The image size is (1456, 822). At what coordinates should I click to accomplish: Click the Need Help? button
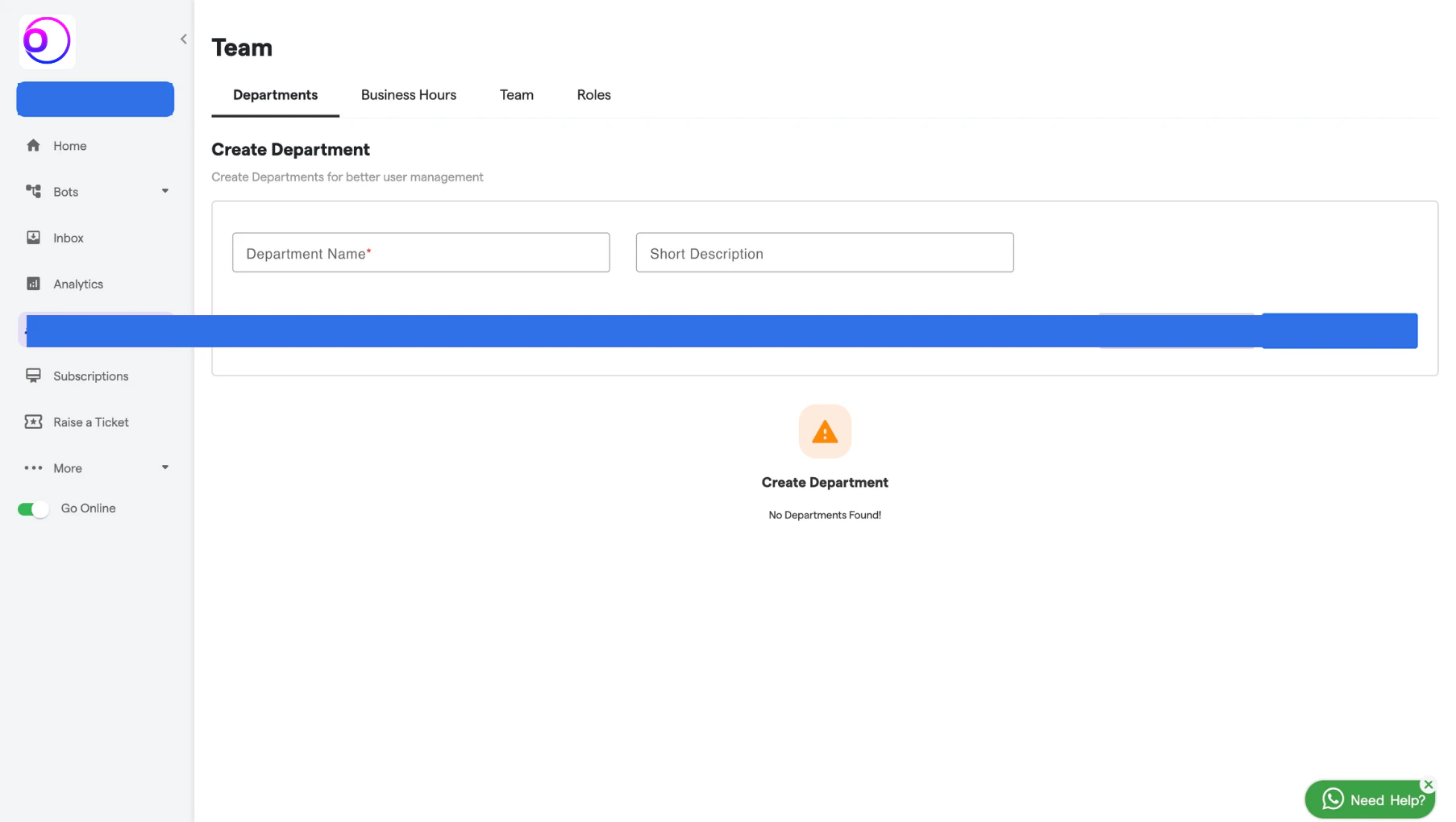pyautogui.click(x=1370, y=799)
